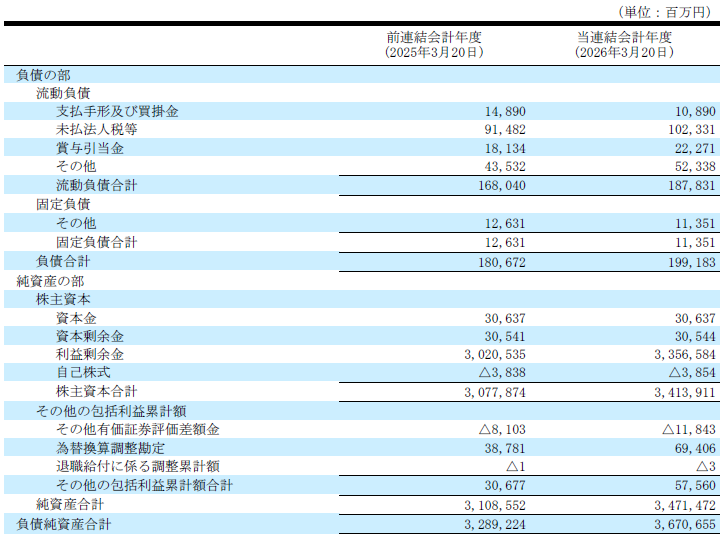Select the value 30,541
726x536 pixels.
point(505,337)
